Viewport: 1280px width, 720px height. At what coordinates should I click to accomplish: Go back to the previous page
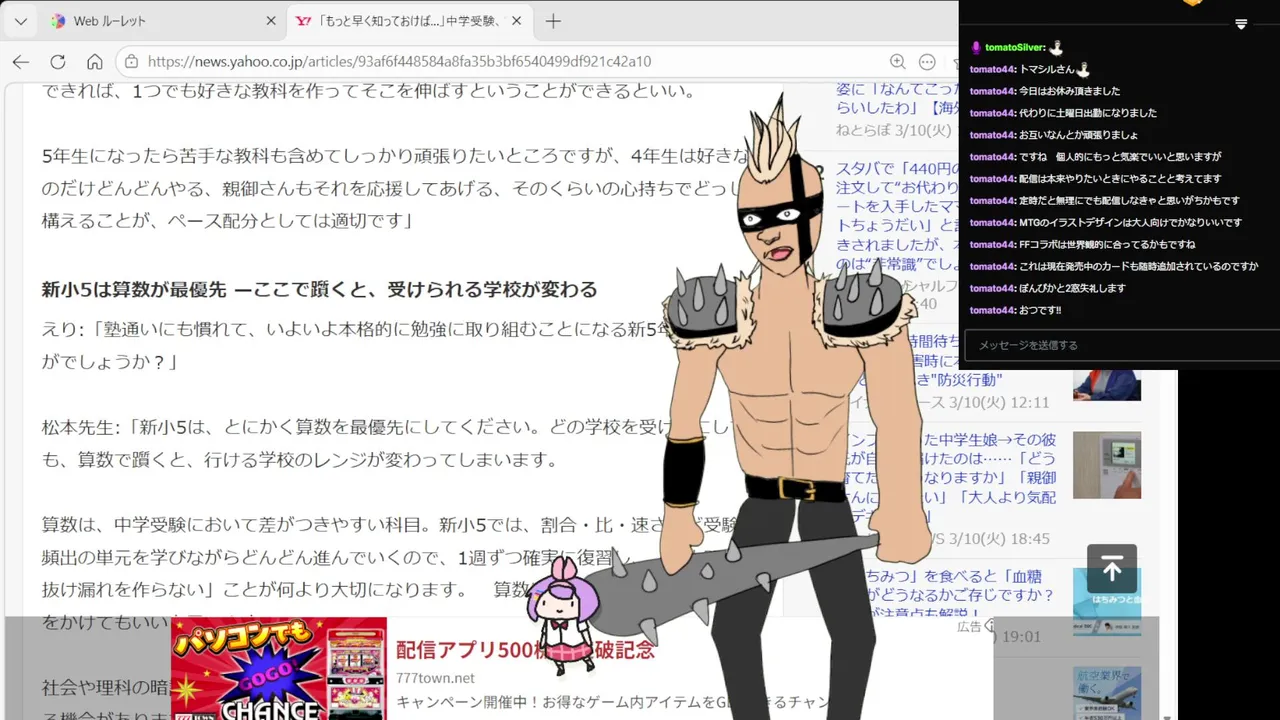pos(21,61)
